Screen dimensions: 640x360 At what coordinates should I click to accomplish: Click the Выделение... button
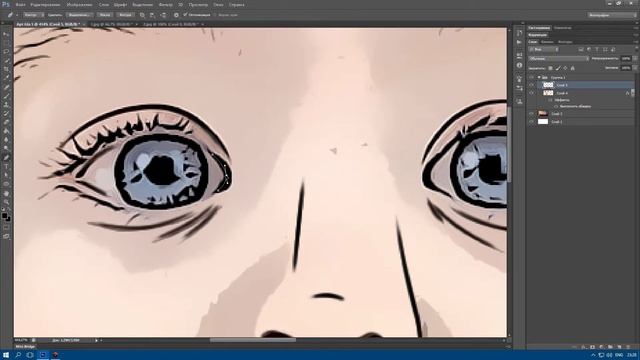coord(79,15)
